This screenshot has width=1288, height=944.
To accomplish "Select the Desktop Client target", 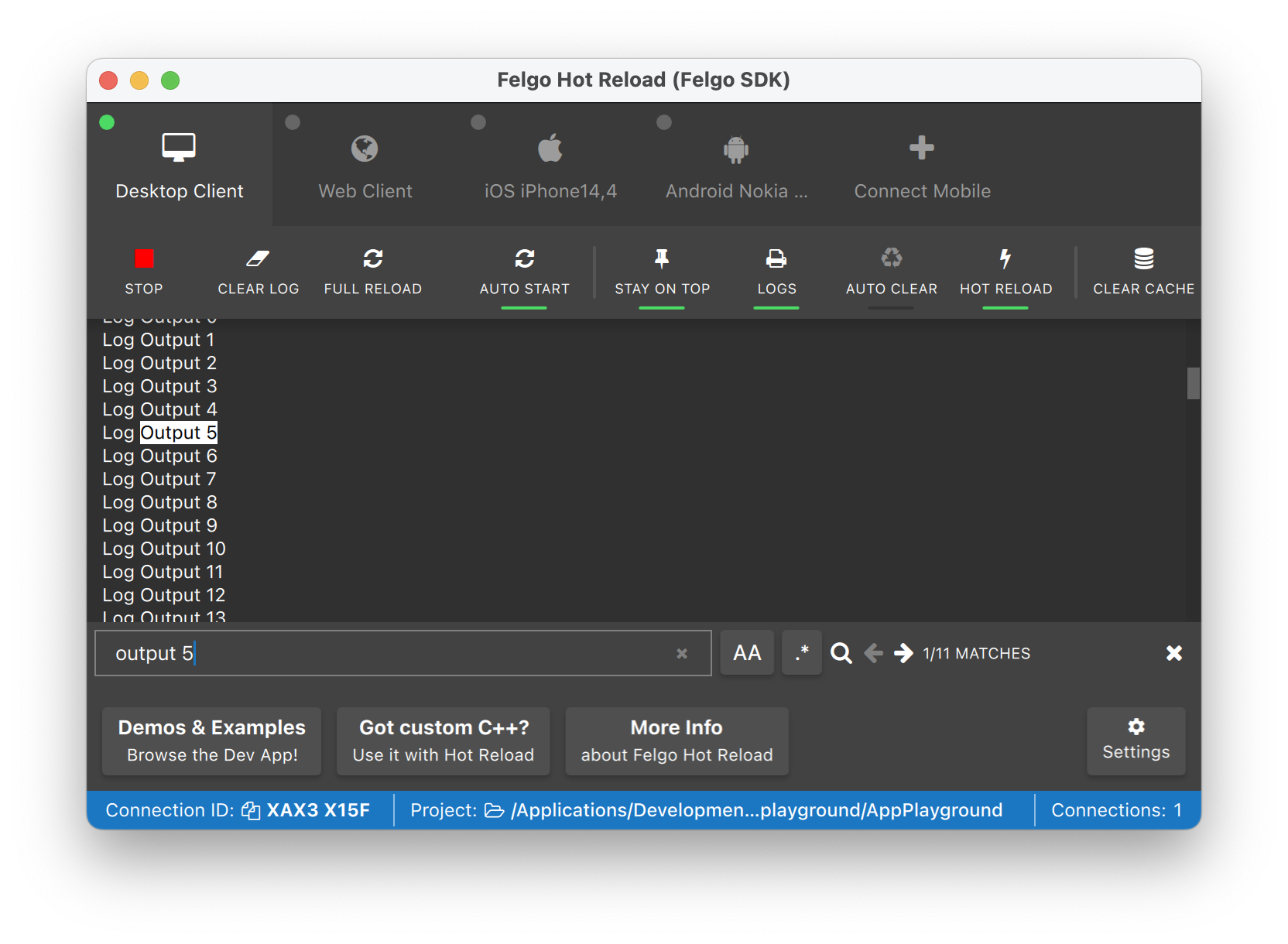I will [x=179, y=166].
